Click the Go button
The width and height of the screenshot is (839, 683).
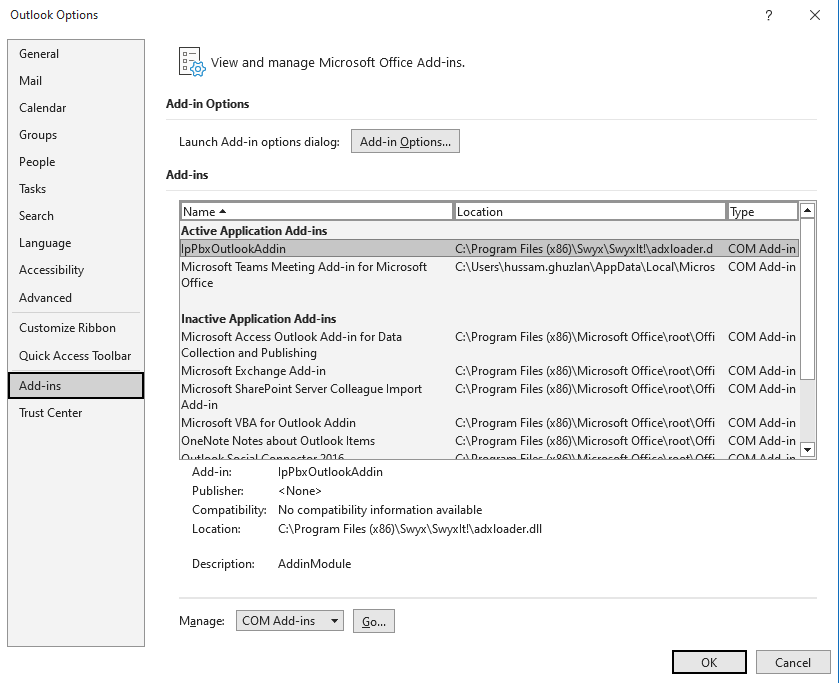coord(373,621)
